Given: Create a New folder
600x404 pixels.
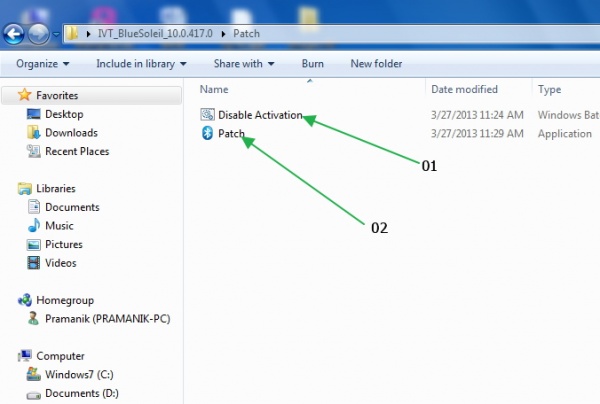Looking at the screenshot, I should (x=376, y=64).
